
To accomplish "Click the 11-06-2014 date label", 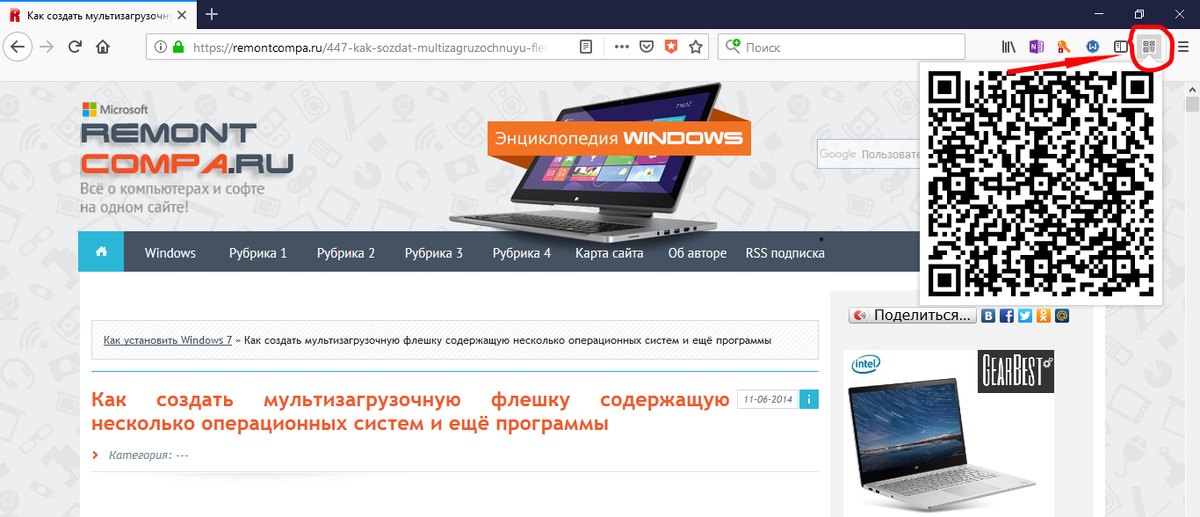I will pos(769,400).
